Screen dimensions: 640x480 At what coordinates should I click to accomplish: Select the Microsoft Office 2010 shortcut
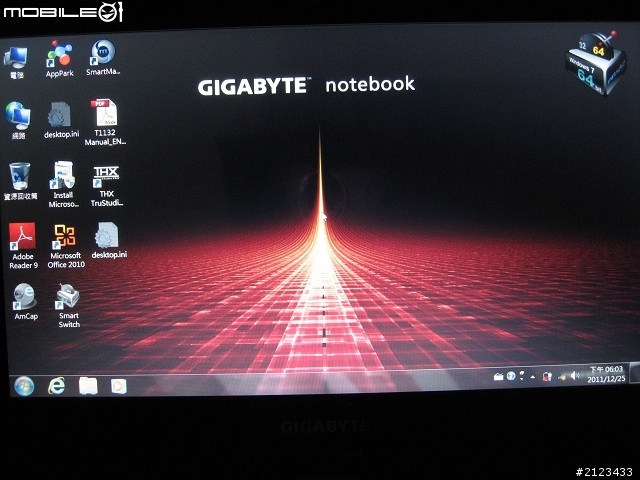click(66, 246)
